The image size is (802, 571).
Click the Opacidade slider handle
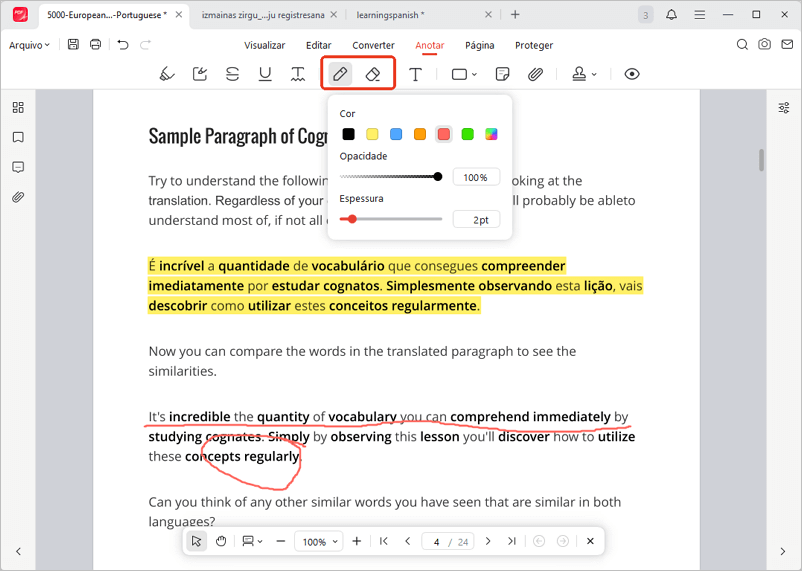tap(438, 177)
